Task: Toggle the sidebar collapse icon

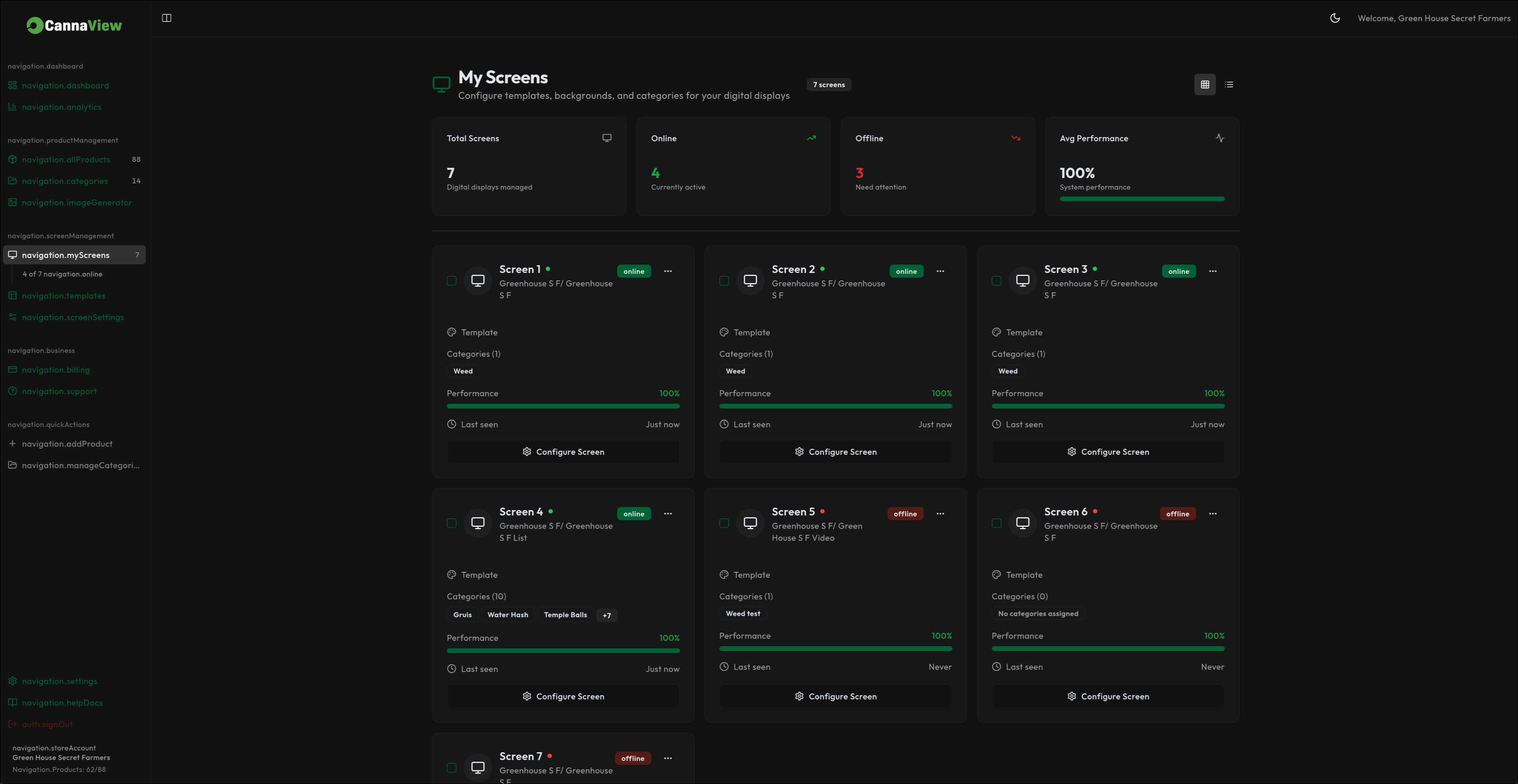Action: tap(167, 18)
